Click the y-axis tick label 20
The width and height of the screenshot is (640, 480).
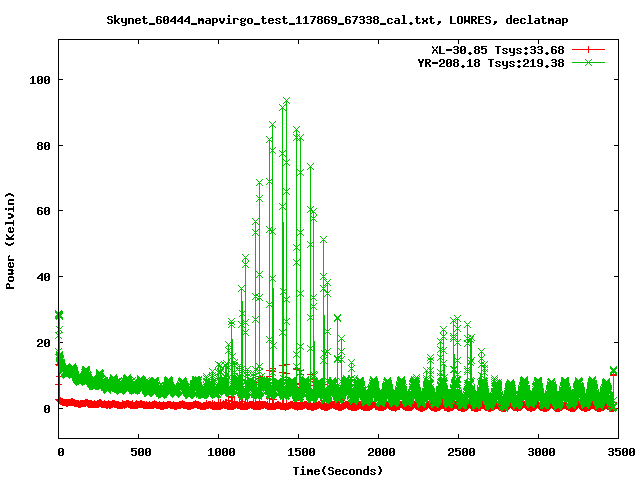tap(44, 343)
